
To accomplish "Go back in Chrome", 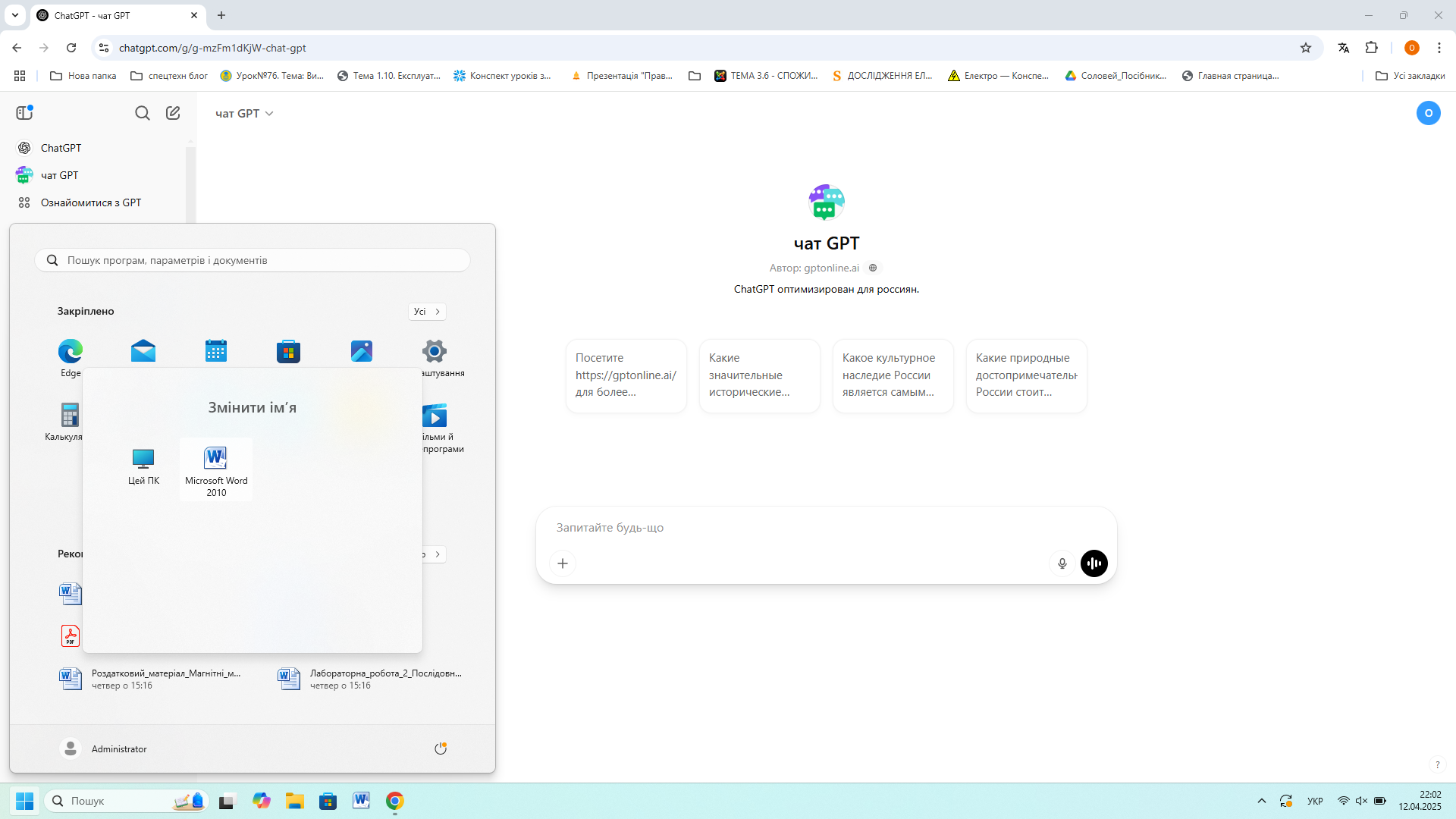I will (x=17, y=48).
